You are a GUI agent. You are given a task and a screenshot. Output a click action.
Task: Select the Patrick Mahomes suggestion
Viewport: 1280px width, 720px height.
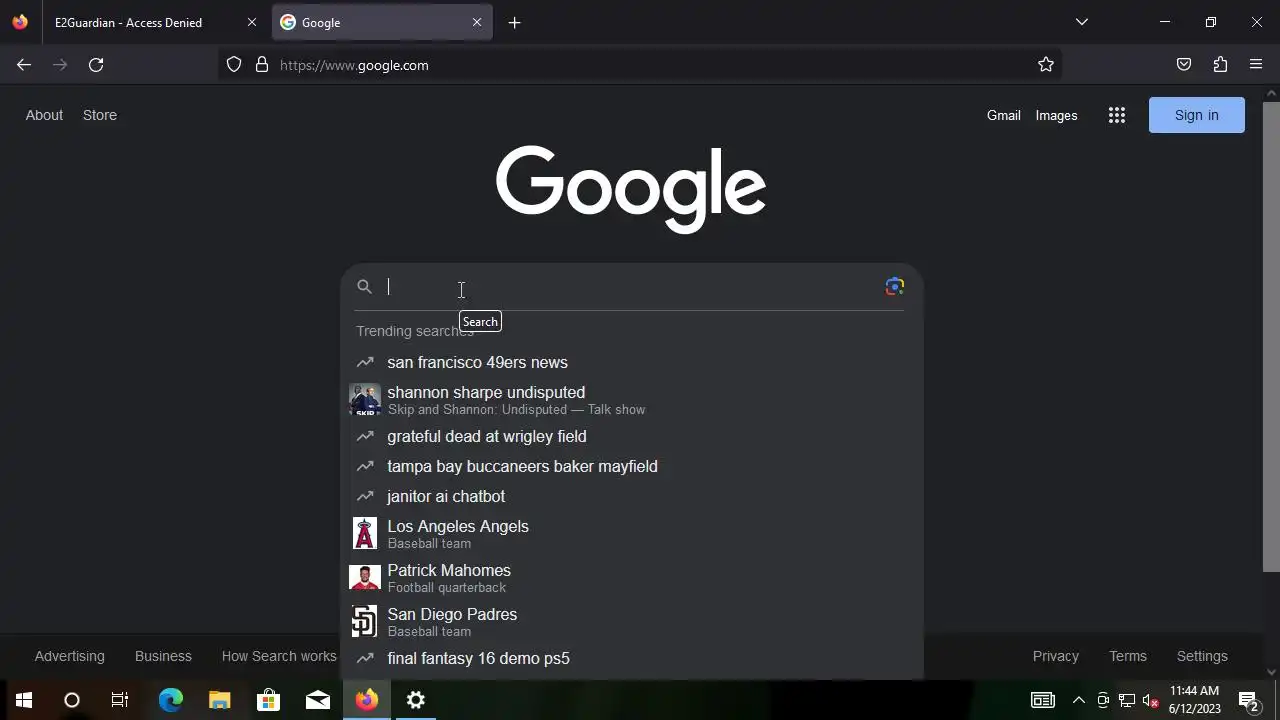click(631, 578)
